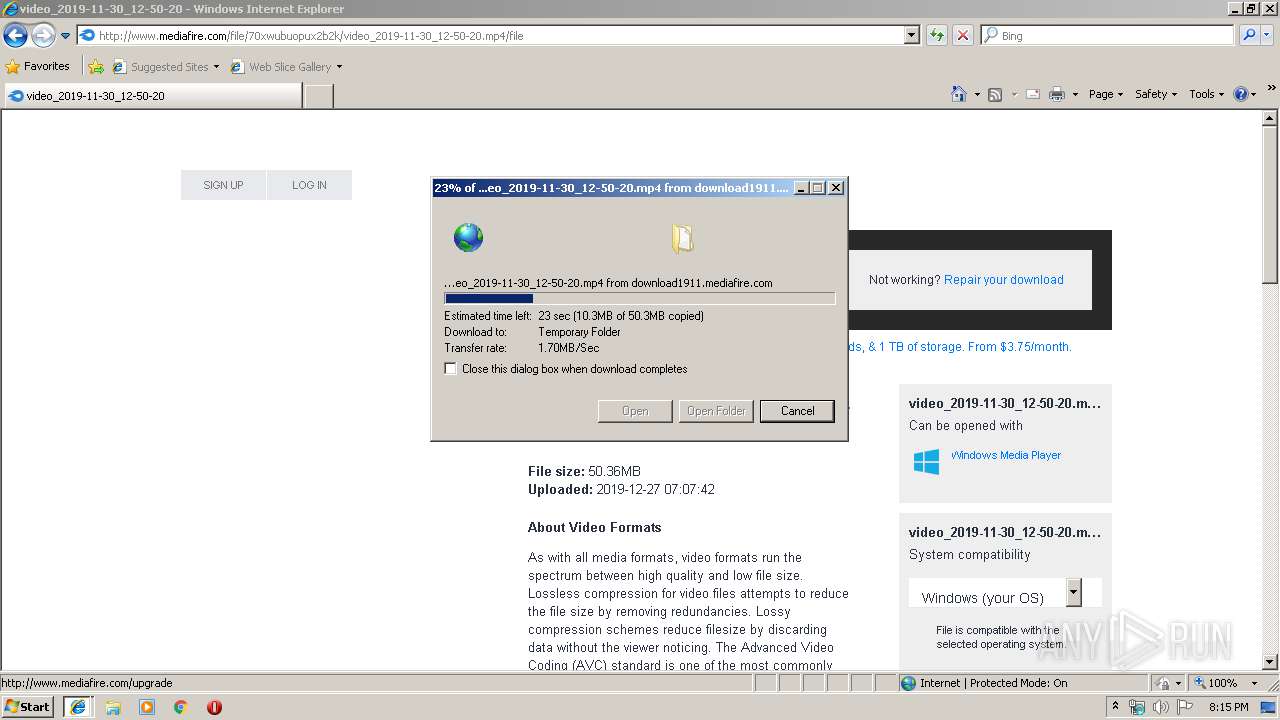Launch the media player taskbar icon

tap(147, 707)
